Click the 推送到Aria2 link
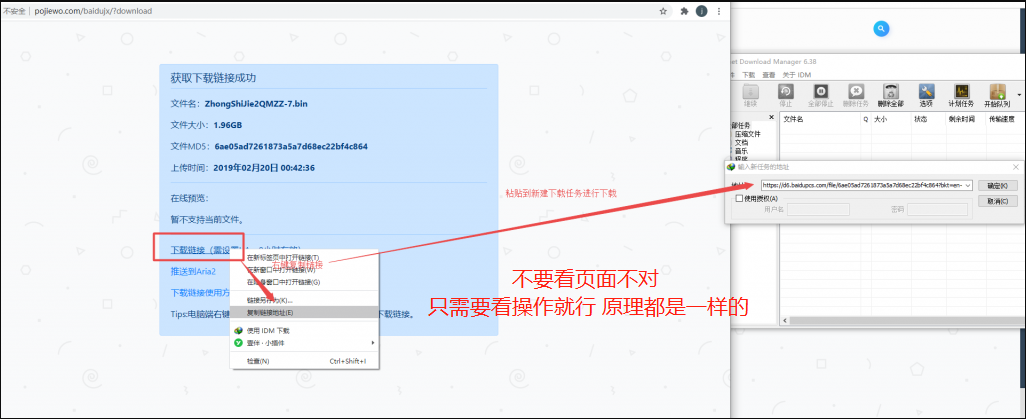The height and width of the screenshot is (419, 1026). point(193,271)
